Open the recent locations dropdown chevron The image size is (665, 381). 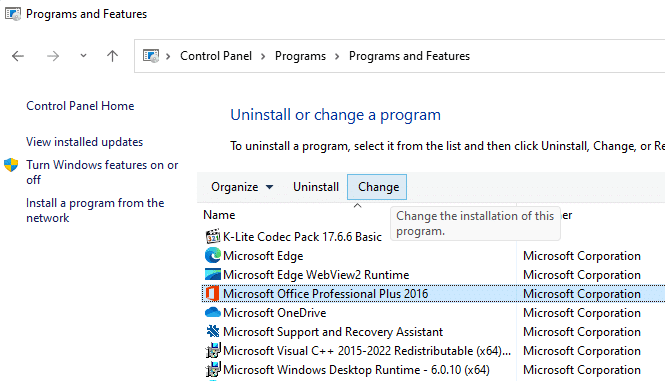(84, 56)
